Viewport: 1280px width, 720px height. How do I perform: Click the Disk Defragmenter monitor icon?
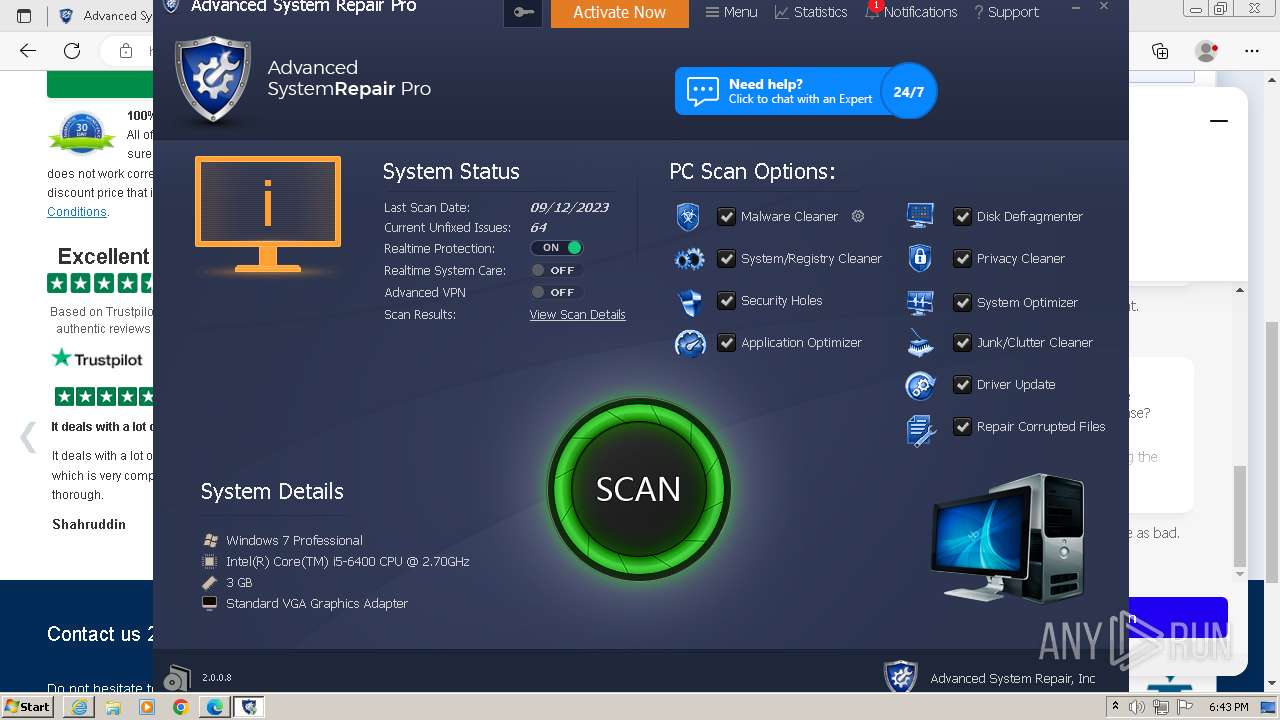(x=920, y=215)
